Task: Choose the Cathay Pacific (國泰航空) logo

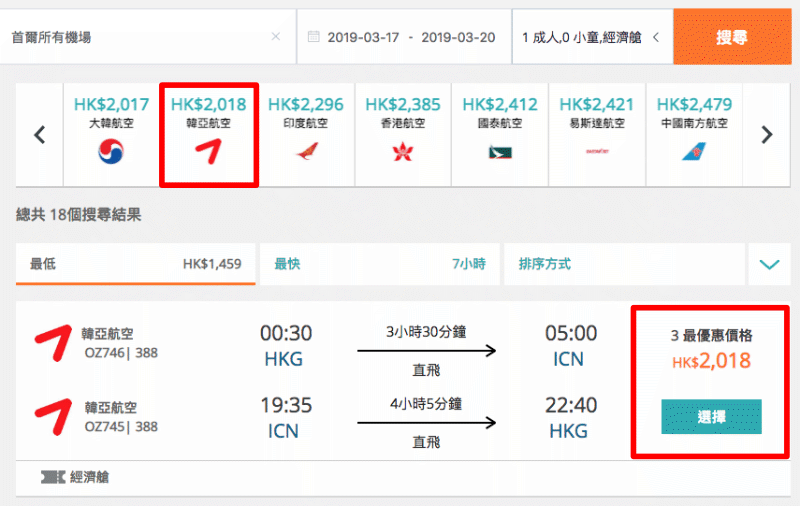Action: [x=500, y=152]
